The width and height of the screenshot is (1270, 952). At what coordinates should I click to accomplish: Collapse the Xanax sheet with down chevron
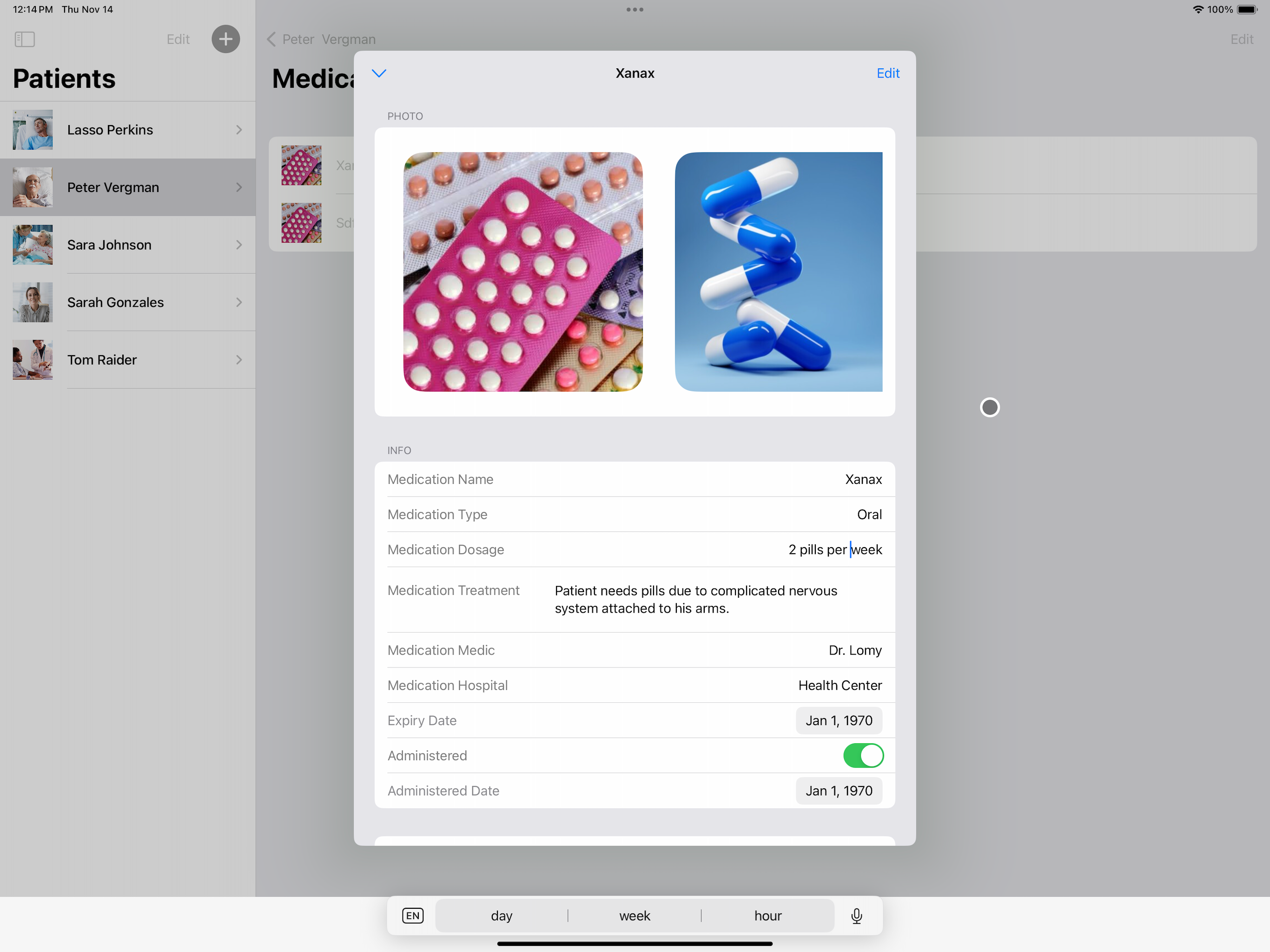pyautogui.click(x=379, y=73)
